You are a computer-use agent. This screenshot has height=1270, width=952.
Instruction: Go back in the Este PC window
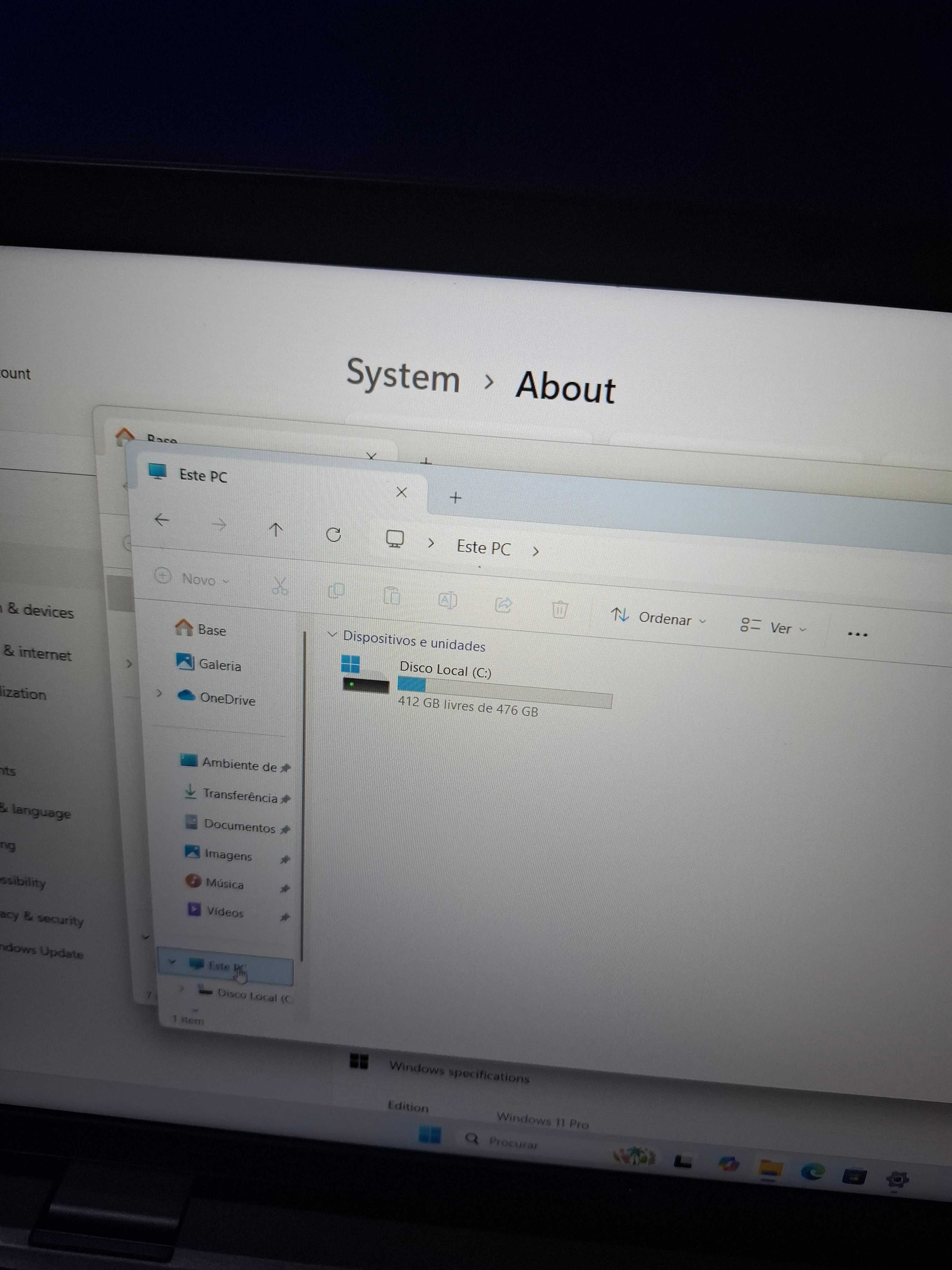[x=162, y=520]
